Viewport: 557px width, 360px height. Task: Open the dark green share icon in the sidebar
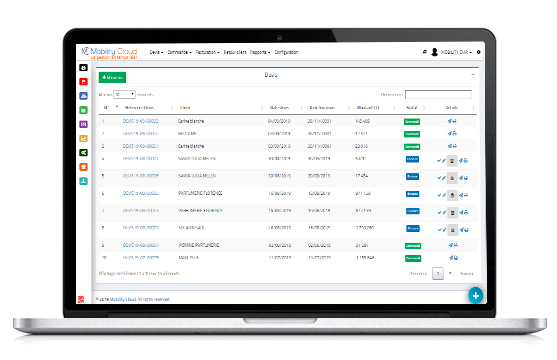coord(83,153)
